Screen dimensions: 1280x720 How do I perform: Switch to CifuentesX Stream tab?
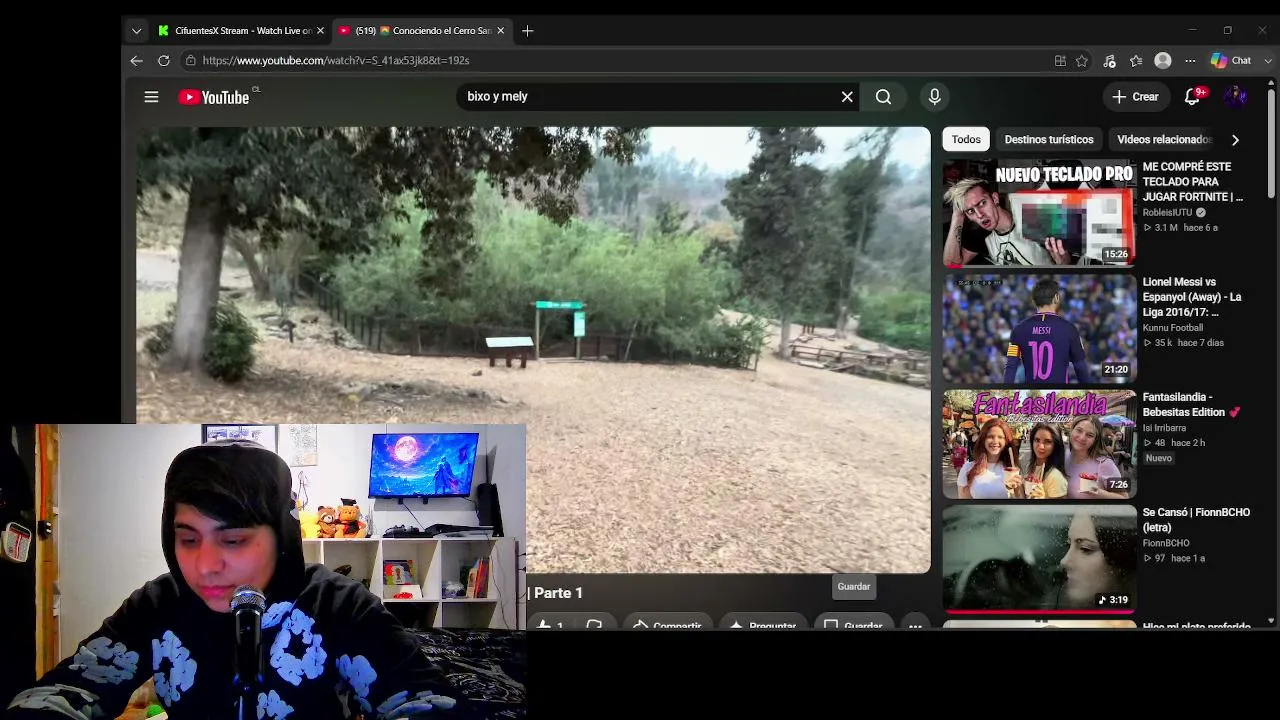(241, 31)
